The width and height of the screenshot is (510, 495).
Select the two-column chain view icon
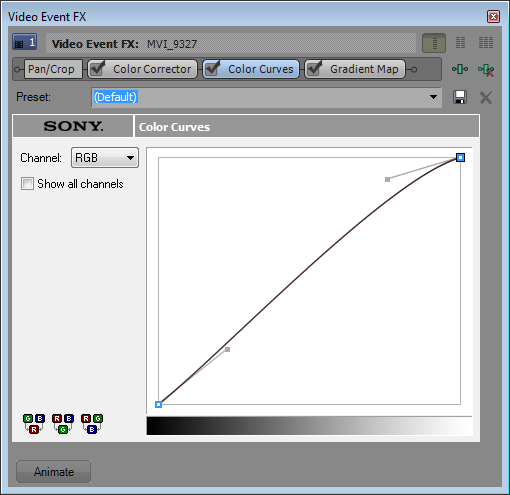pos(460,43)
